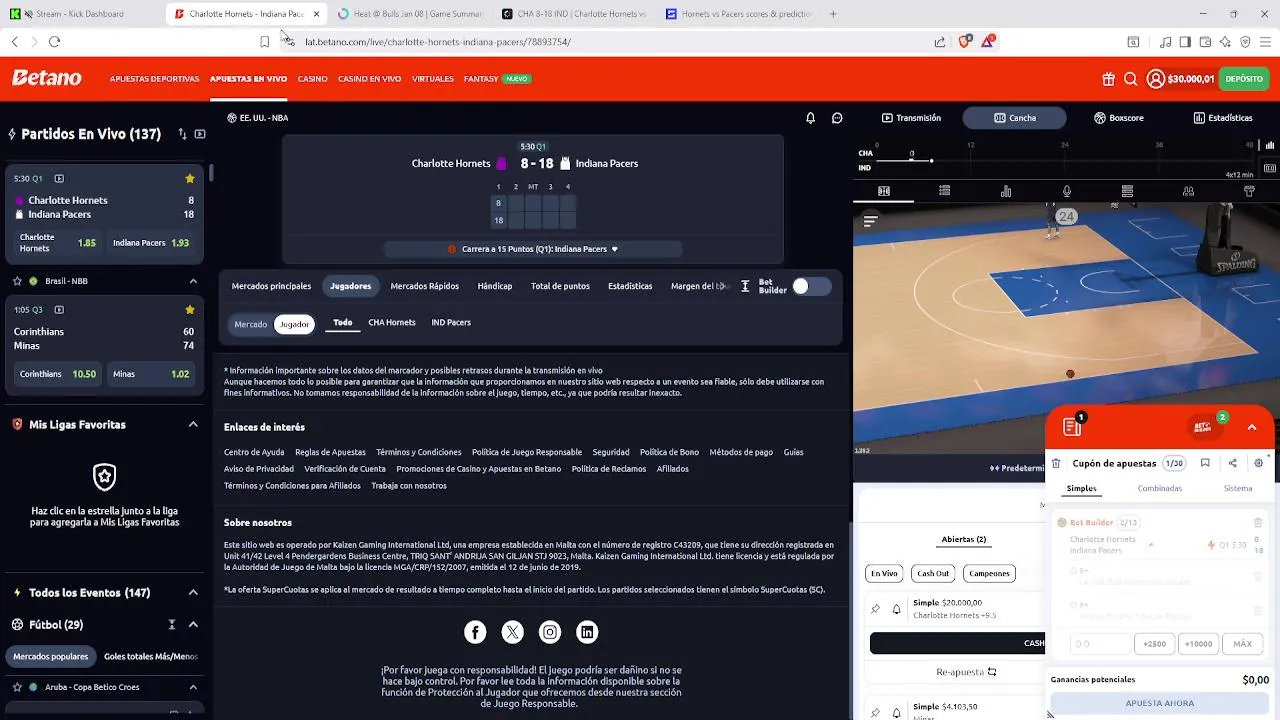Toggle favorite star on Hornets-Pacers card
The height and width of the screenshot is (720, 1280).
(189, 179)
